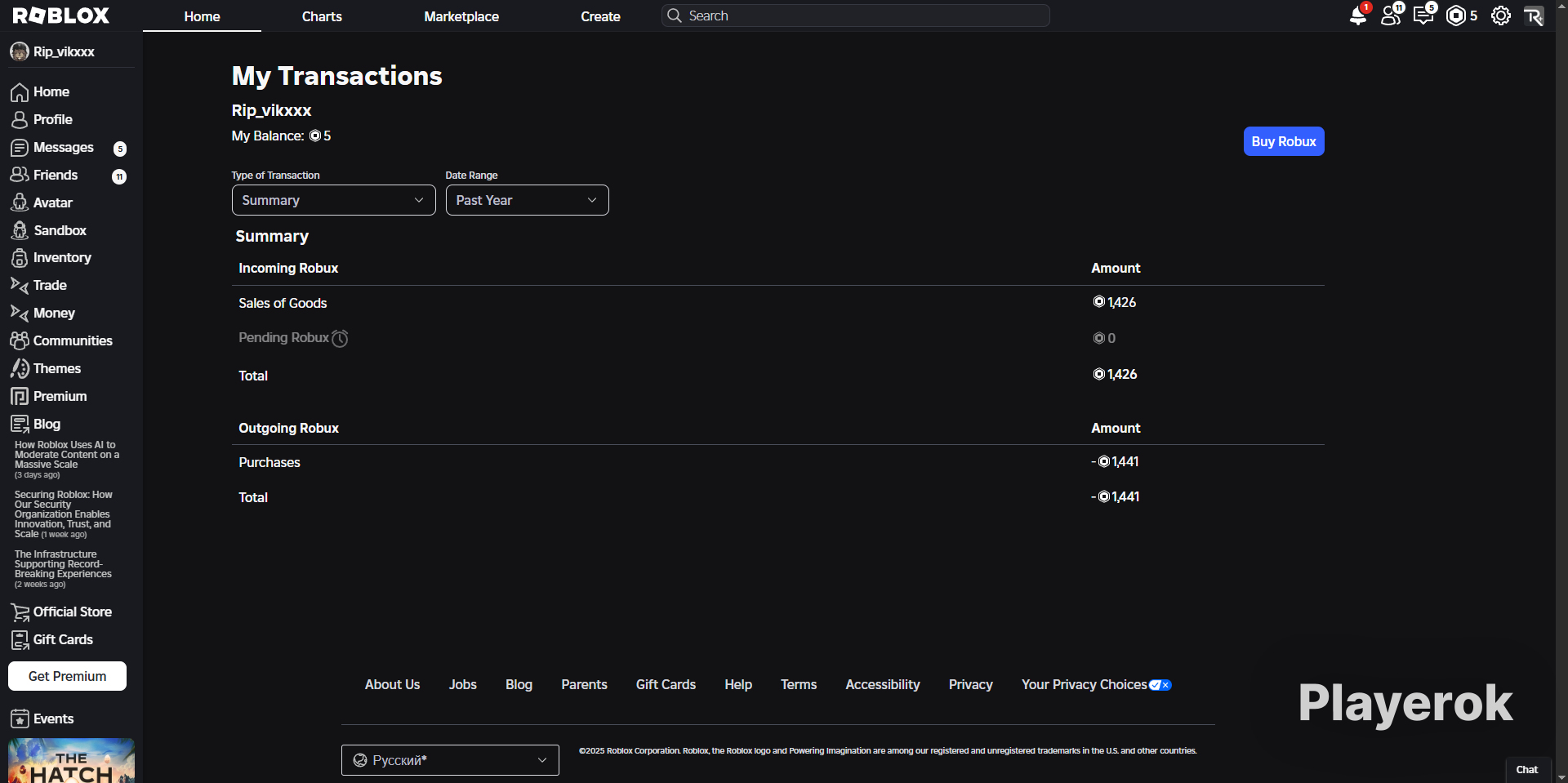Open the Gift Cards footer link
The height and width of the screenshot is (783, 1568).
point(666,685)
